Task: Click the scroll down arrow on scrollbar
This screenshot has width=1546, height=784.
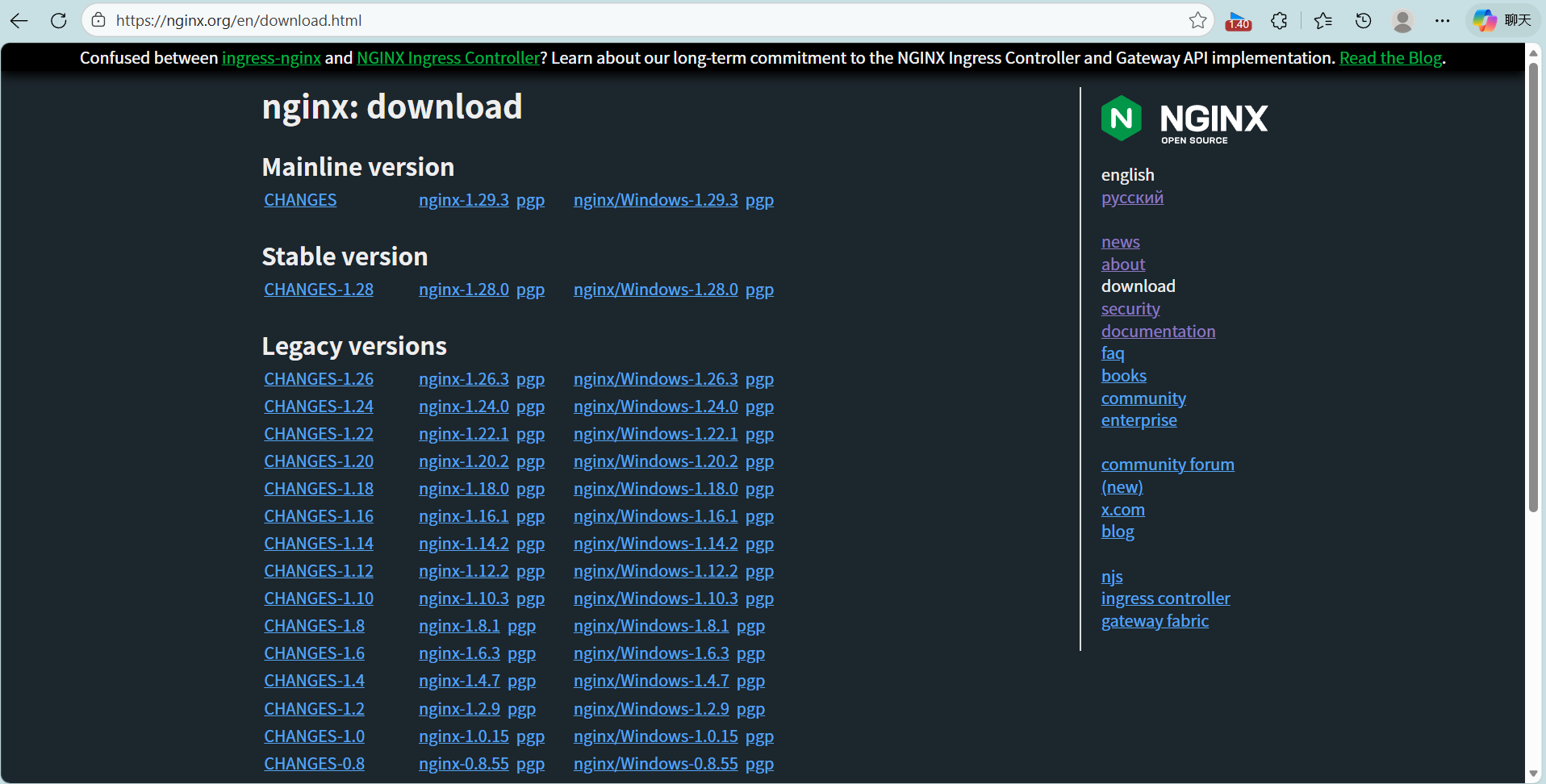Action: coord(1533,774)
